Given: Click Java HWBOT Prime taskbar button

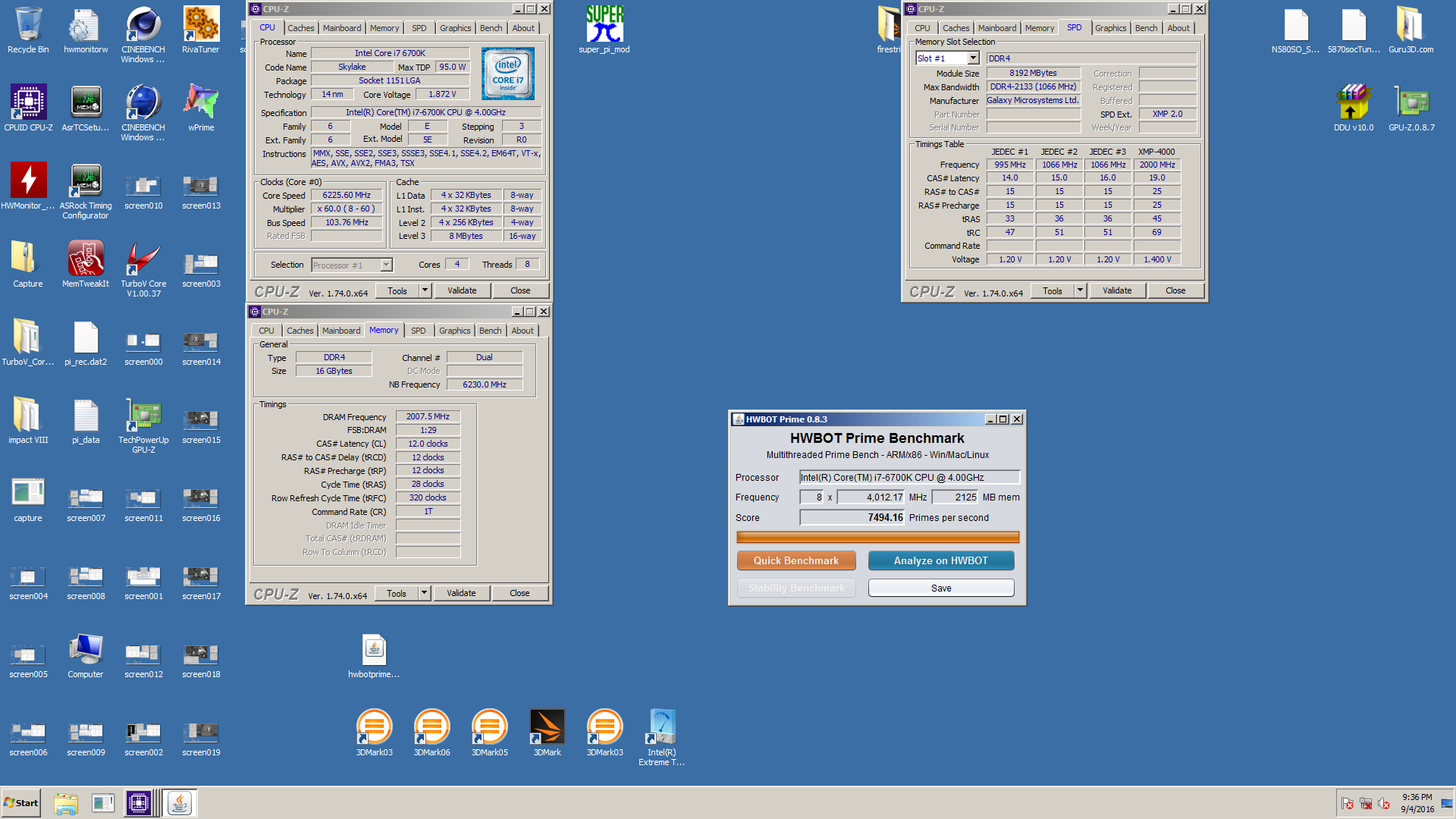Looking at the screenshot, I should coord(180,803).
